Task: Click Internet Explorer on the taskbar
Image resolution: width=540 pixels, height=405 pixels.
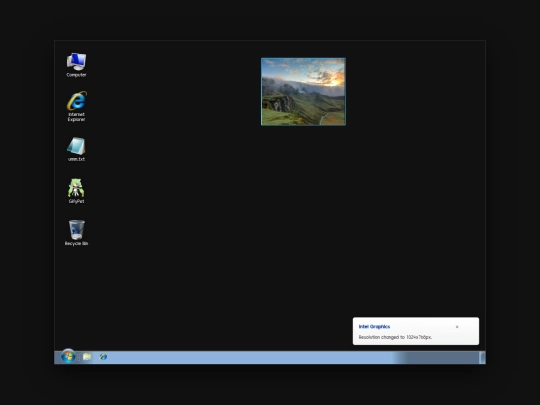Action: coord(103,357)
